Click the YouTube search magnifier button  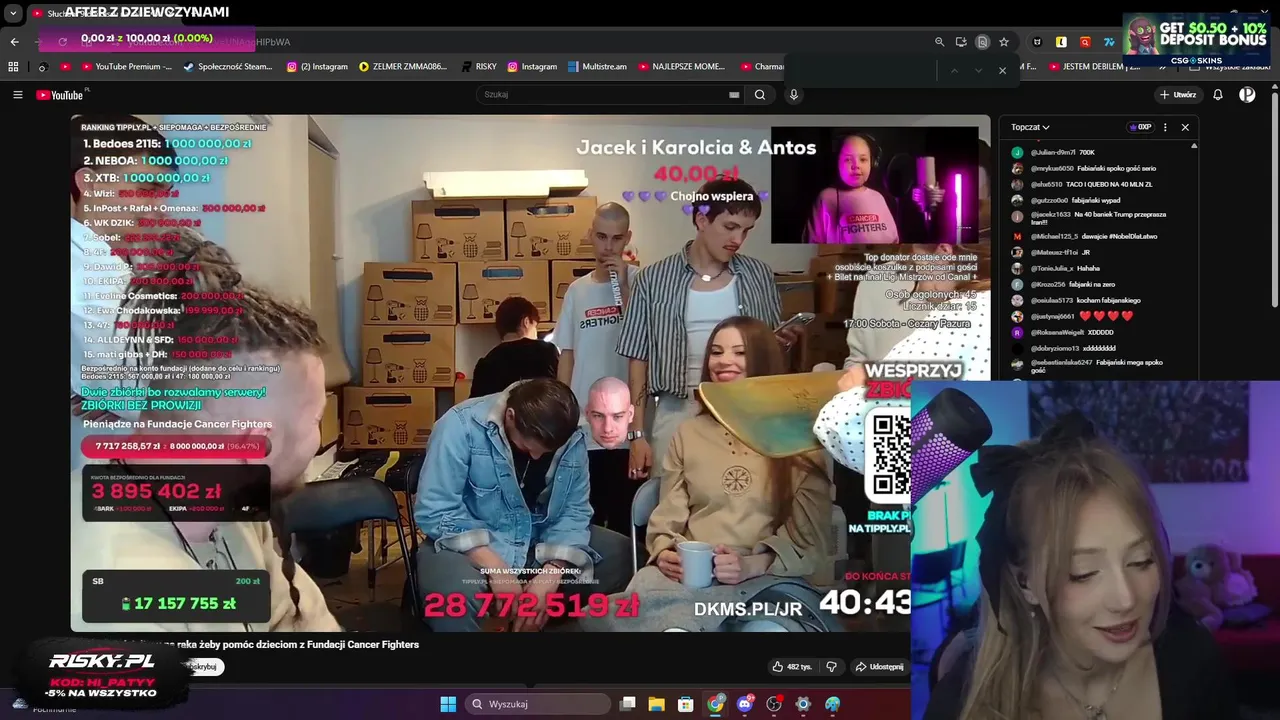[760, 95]
